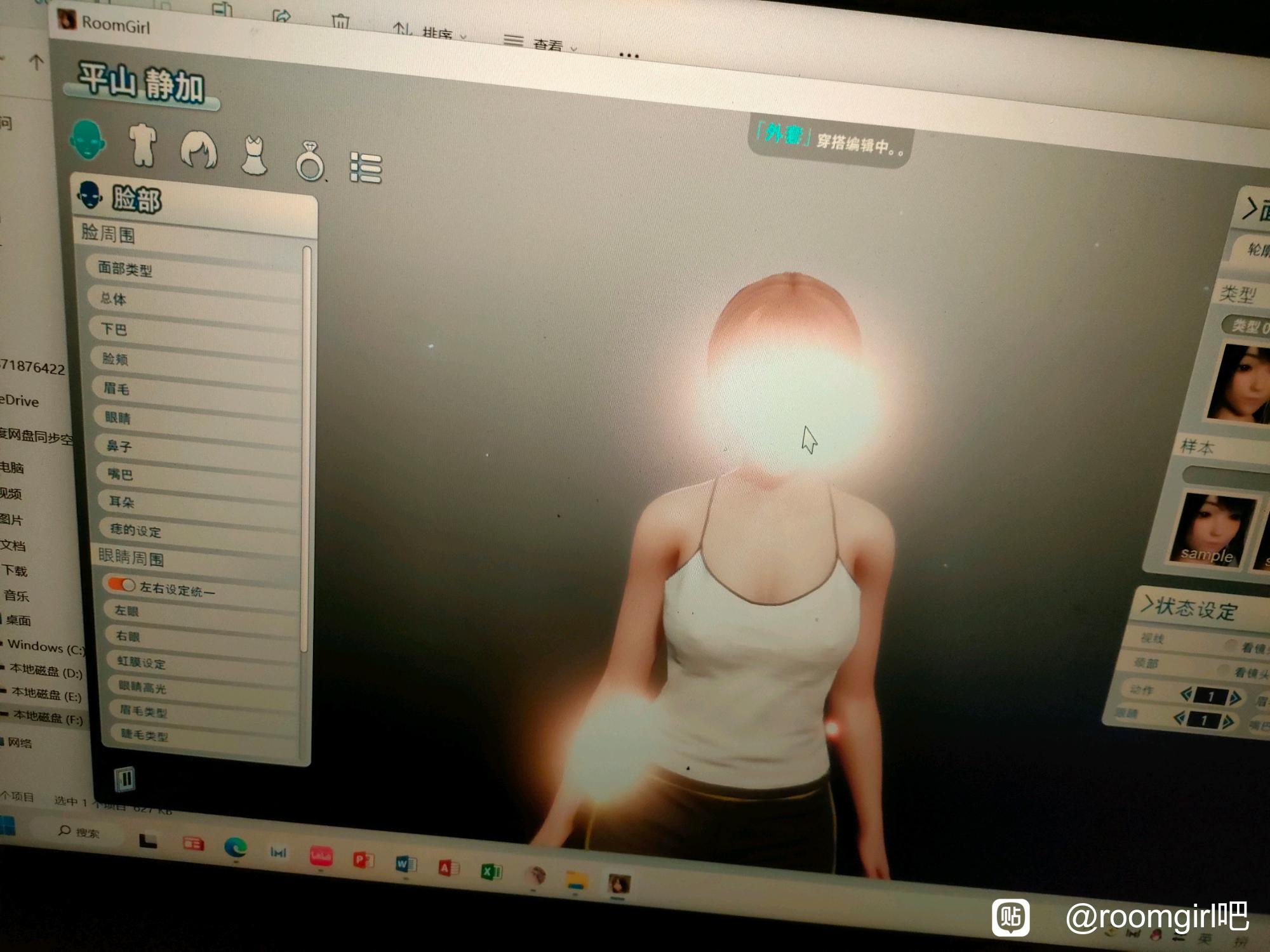Select the Face category head icon
Image resolution: width=1270 pixels, height=952 pixels.
pos(88,140)
